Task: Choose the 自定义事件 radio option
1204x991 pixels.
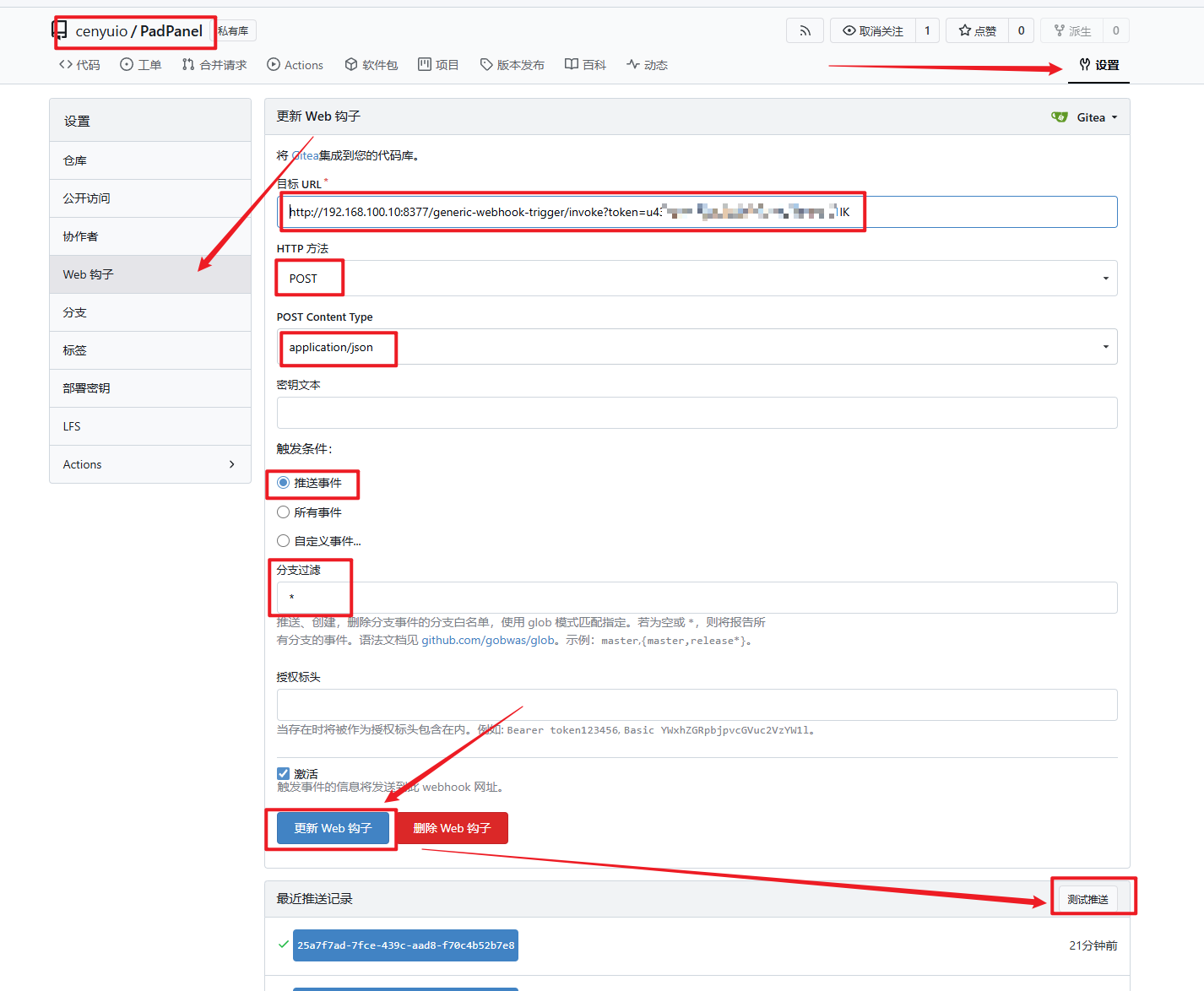Action: click(x=284, y=541)
